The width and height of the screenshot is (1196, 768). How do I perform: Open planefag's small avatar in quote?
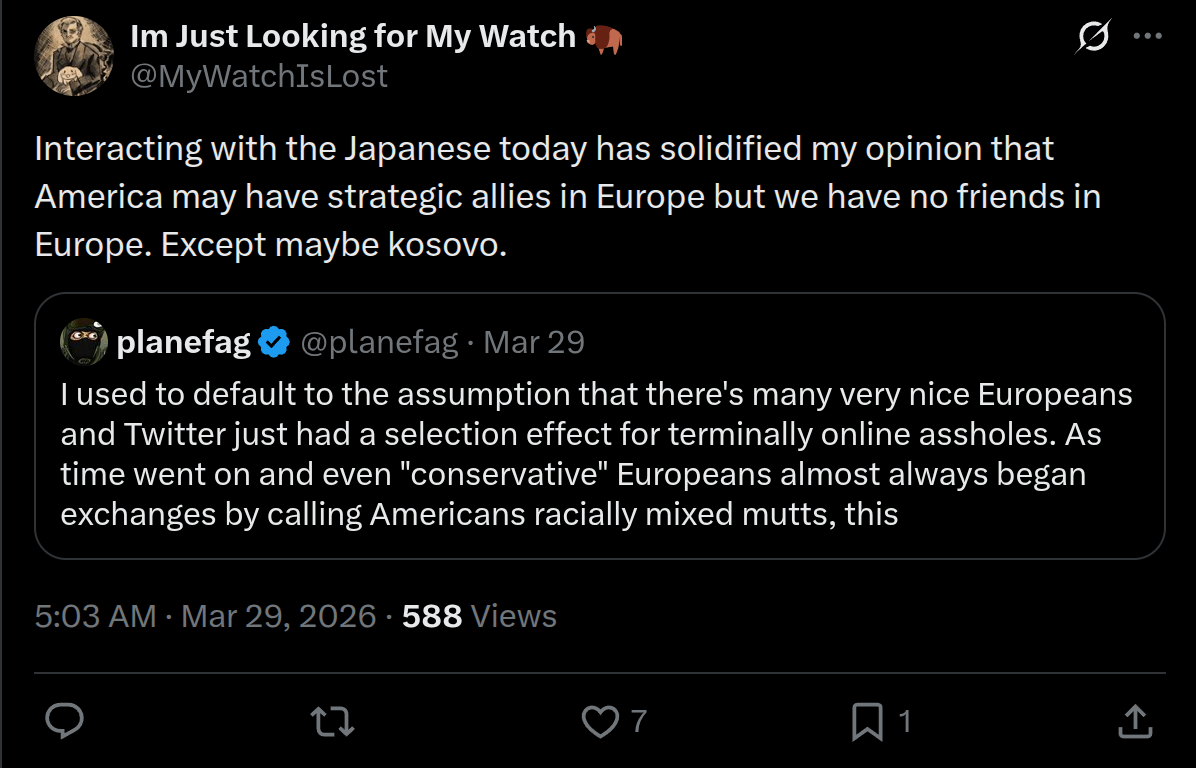click(x=84, y=343)
